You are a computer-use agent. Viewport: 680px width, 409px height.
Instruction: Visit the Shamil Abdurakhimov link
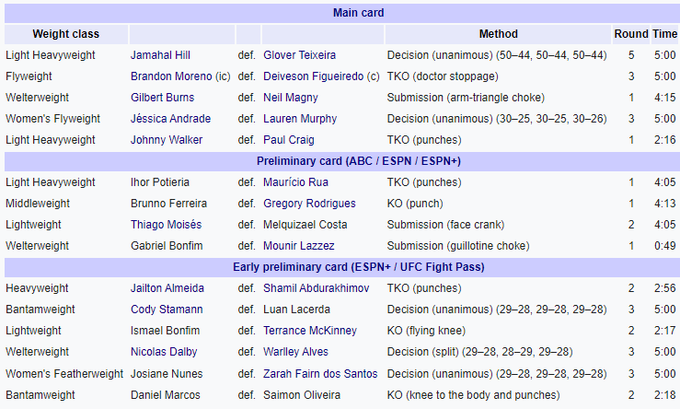[315, 288]
